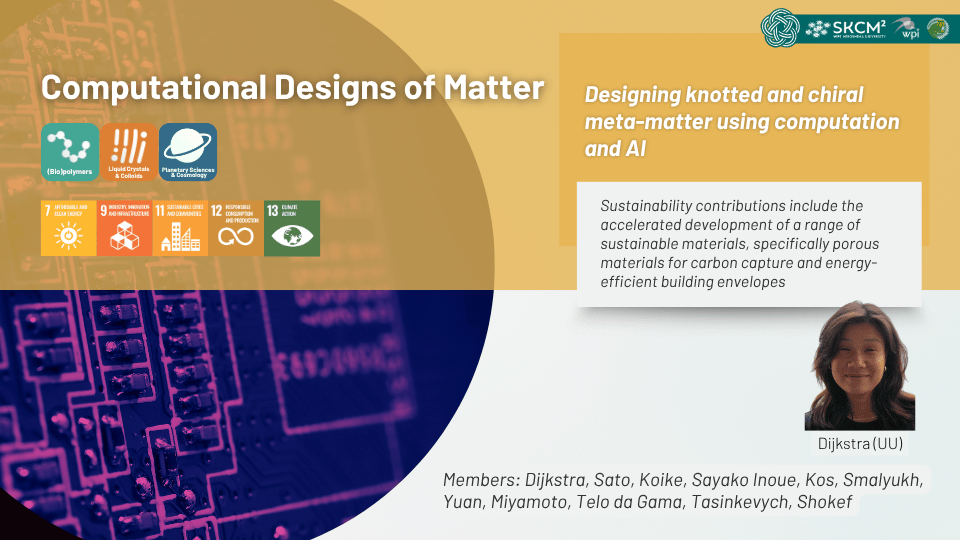The width and height of the screenshot is (960, 540).
Task: Select the Dijkstra portrait photo
Action: (x=859, y=366)
